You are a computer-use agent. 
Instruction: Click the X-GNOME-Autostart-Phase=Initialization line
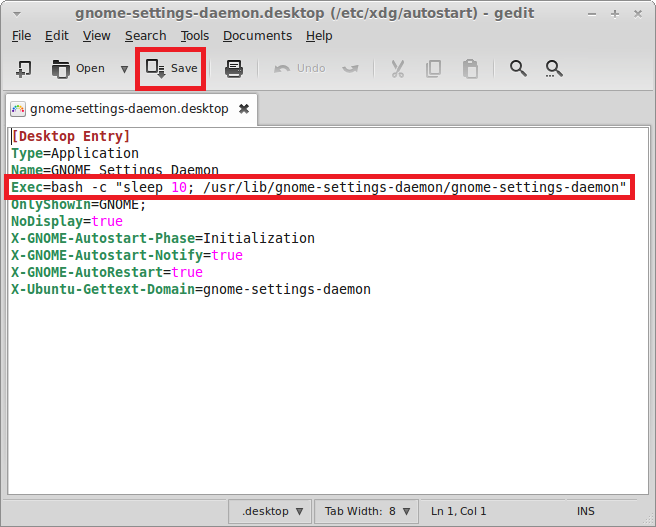(x=163, y=238)
